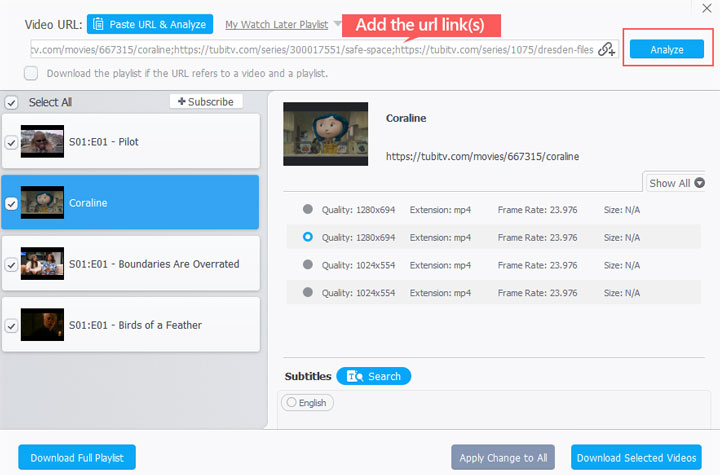The image size is (720, 475).
Task: Click the Coraline thumbnail in the list
Action: coord(42,203)
